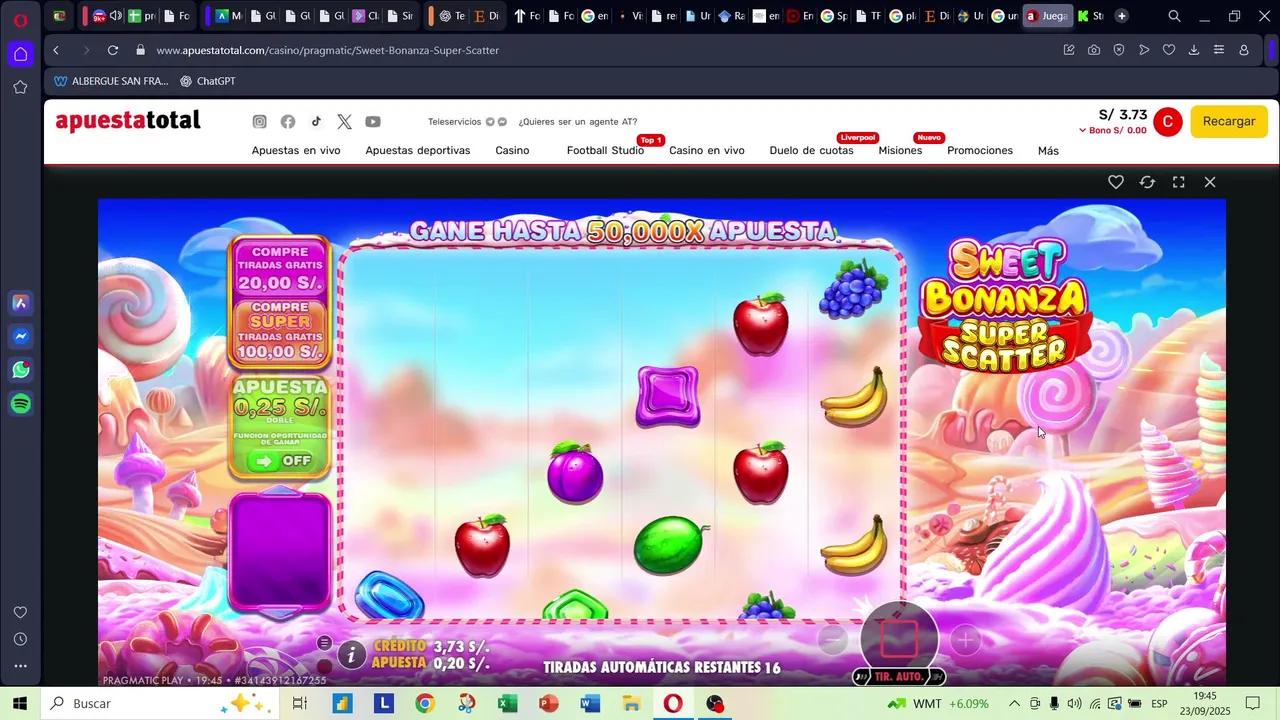The image size is (1280, 720).
Task: Open Casino en vivo section
Action: (x=707, y=151)
